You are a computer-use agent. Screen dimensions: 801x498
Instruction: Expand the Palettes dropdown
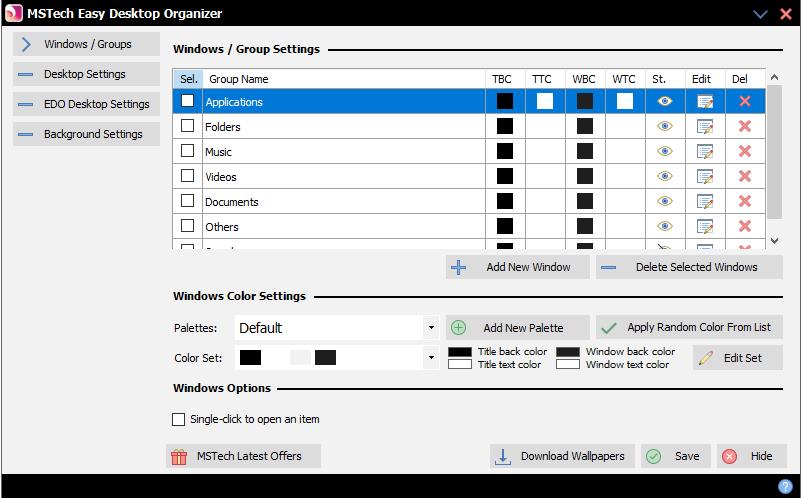pyautogui.click(x=431, y=328)
